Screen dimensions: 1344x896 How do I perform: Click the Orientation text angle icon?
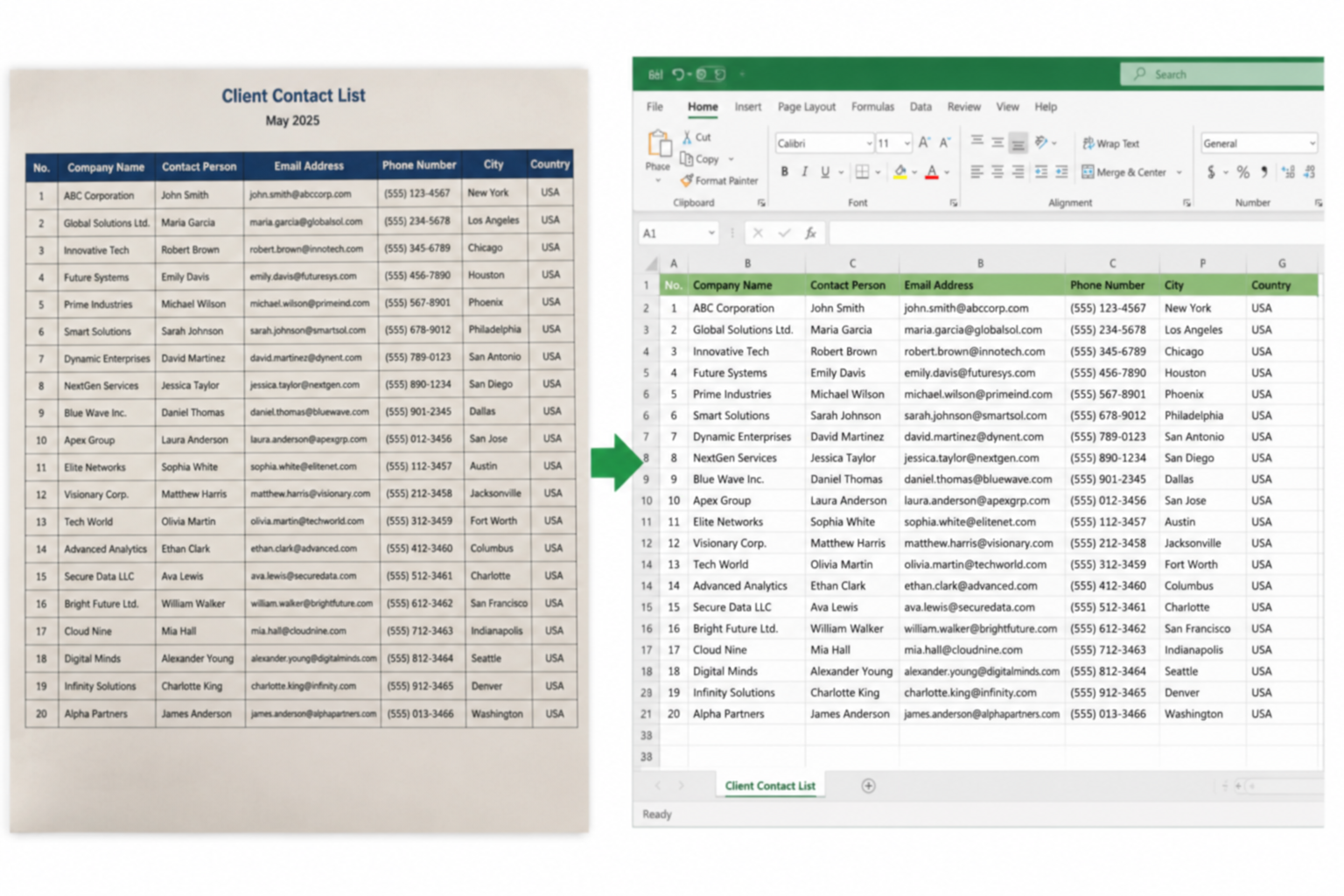point(1041,142)
